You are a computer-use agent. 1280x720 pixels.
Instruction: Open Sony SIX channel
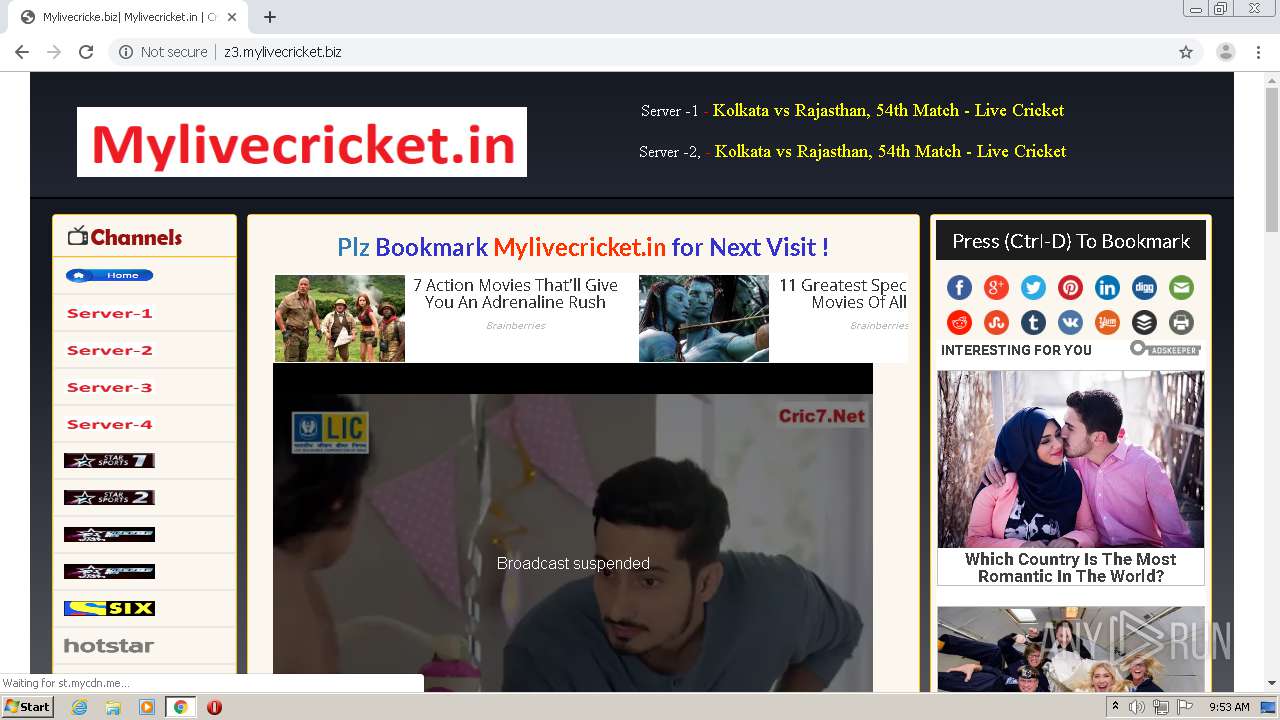(x=109, y=608)
